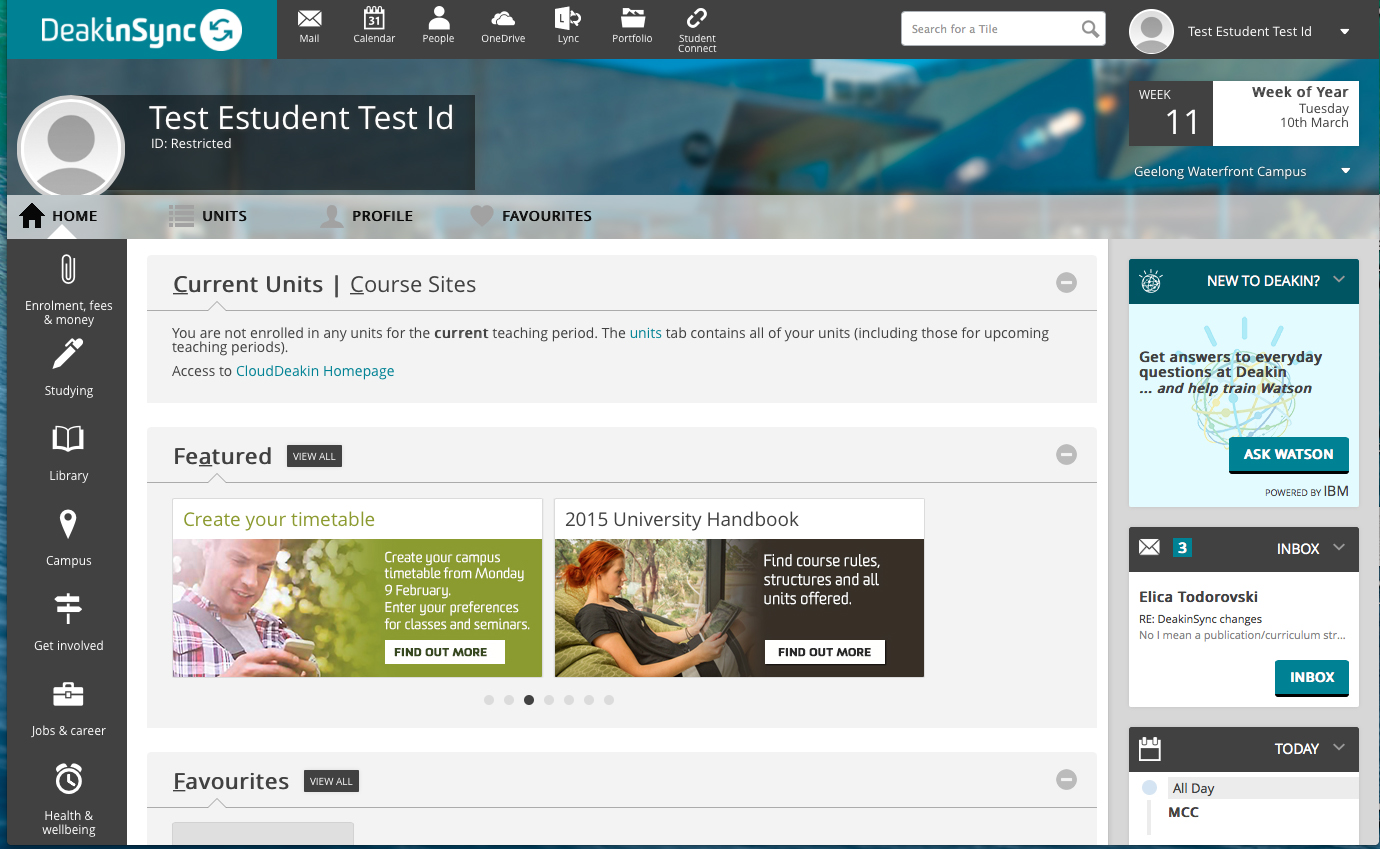
Task: Click the 2015 University Handbook card title
Action: pos(682,519)
